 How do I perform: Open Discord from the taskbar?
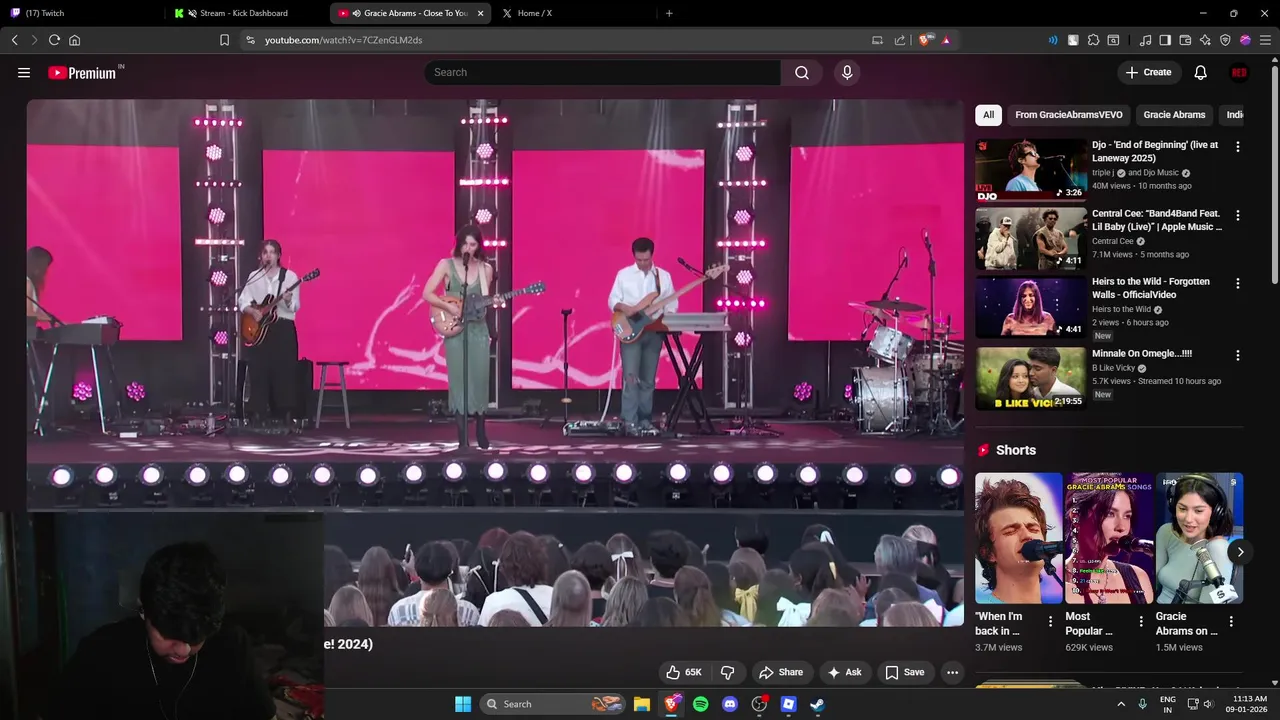[x=729, y=704]
